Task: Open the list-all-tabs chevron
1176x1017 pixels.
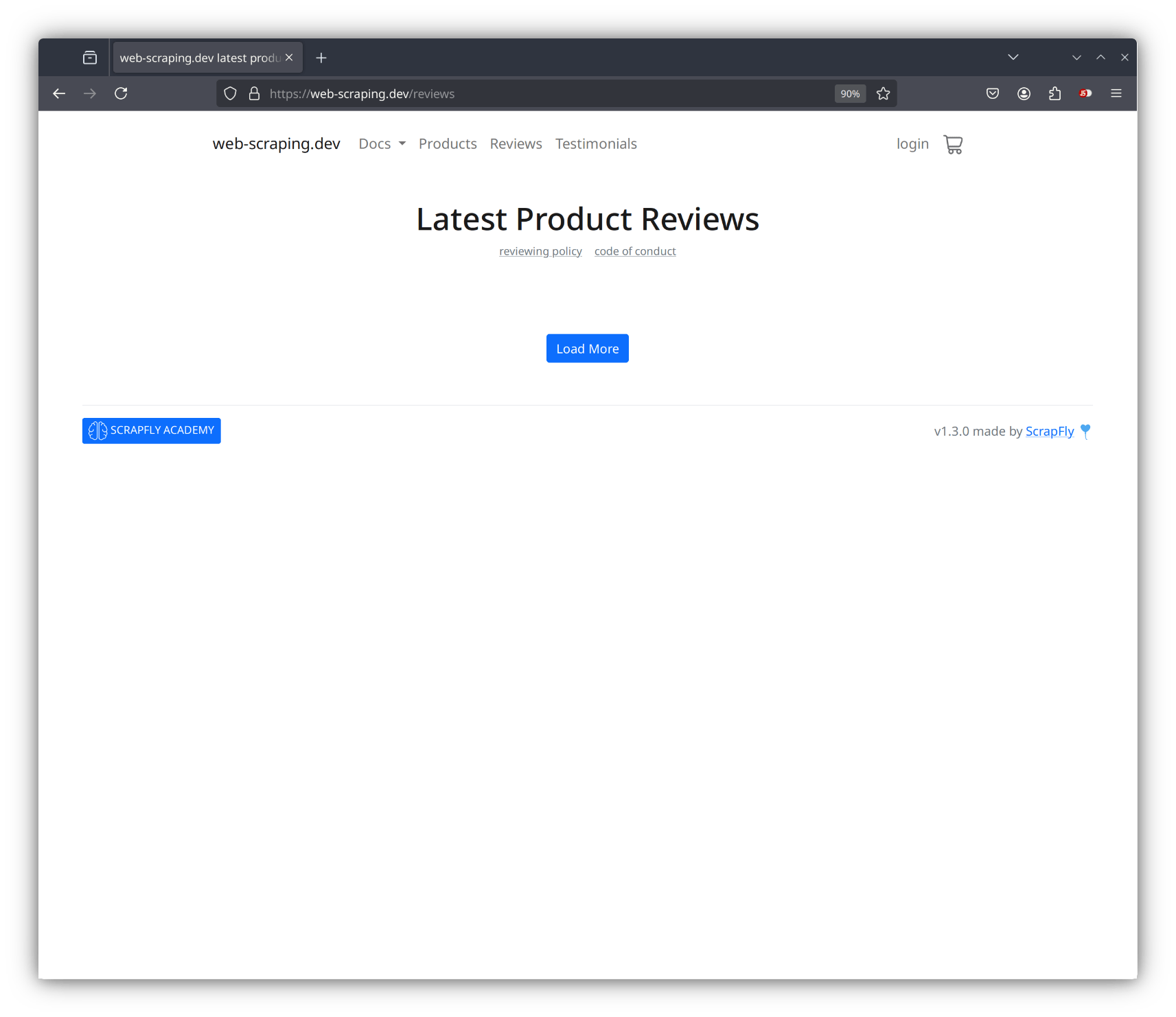Action: pos(1013,57)
